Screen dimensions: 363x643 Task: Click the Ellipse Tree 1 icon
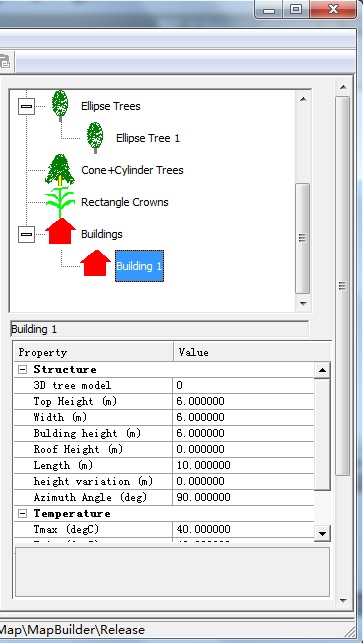tap(95, 138)
